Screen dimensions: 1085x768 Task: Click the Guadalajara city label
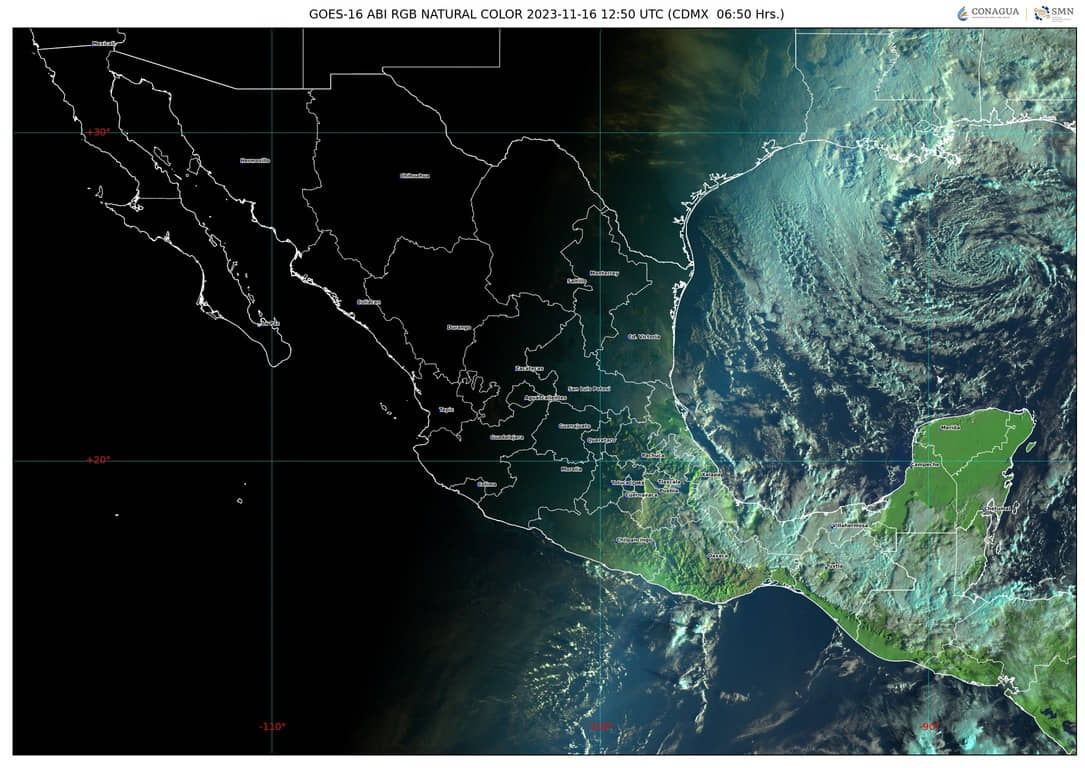tap(506, 437)
